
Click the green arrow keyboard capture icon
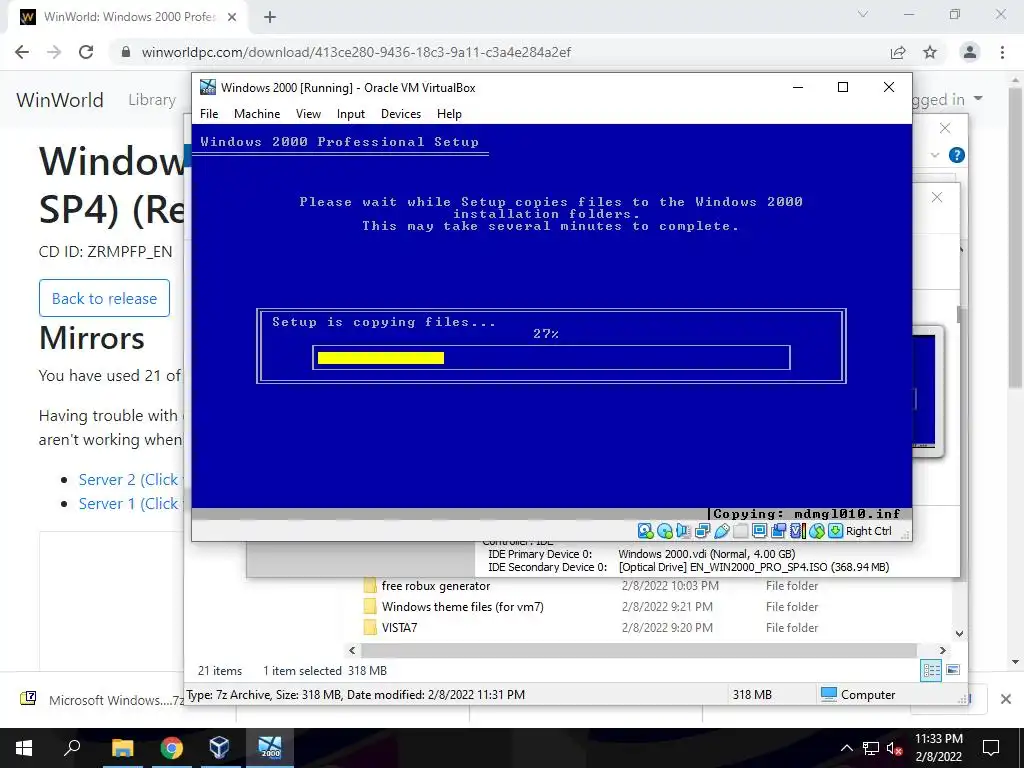coord(835,531)
